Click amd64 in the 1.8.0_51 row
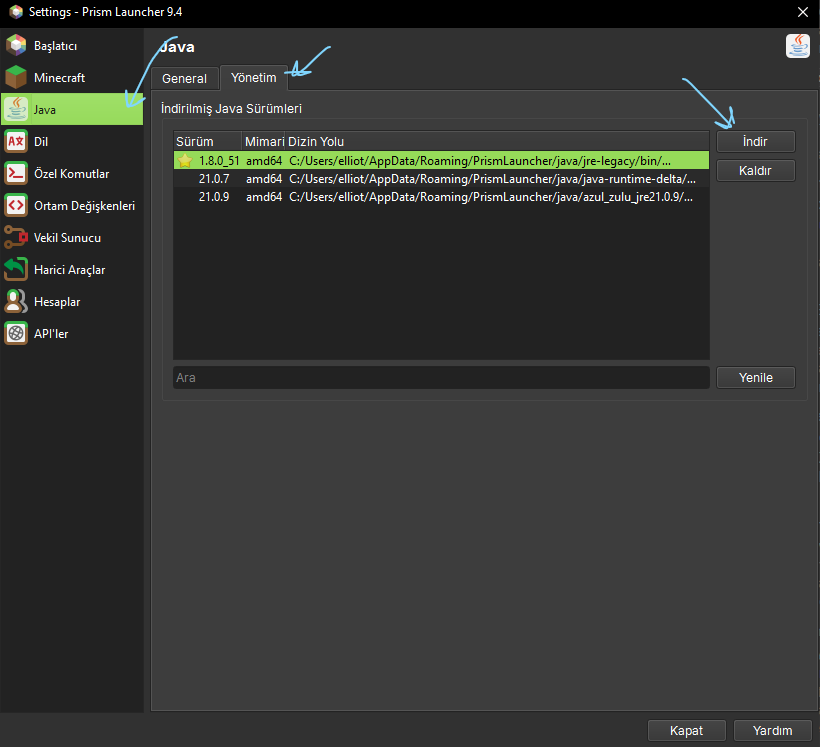Image resolution: width=820 pixels, height=747 pixels. (264, 161)
